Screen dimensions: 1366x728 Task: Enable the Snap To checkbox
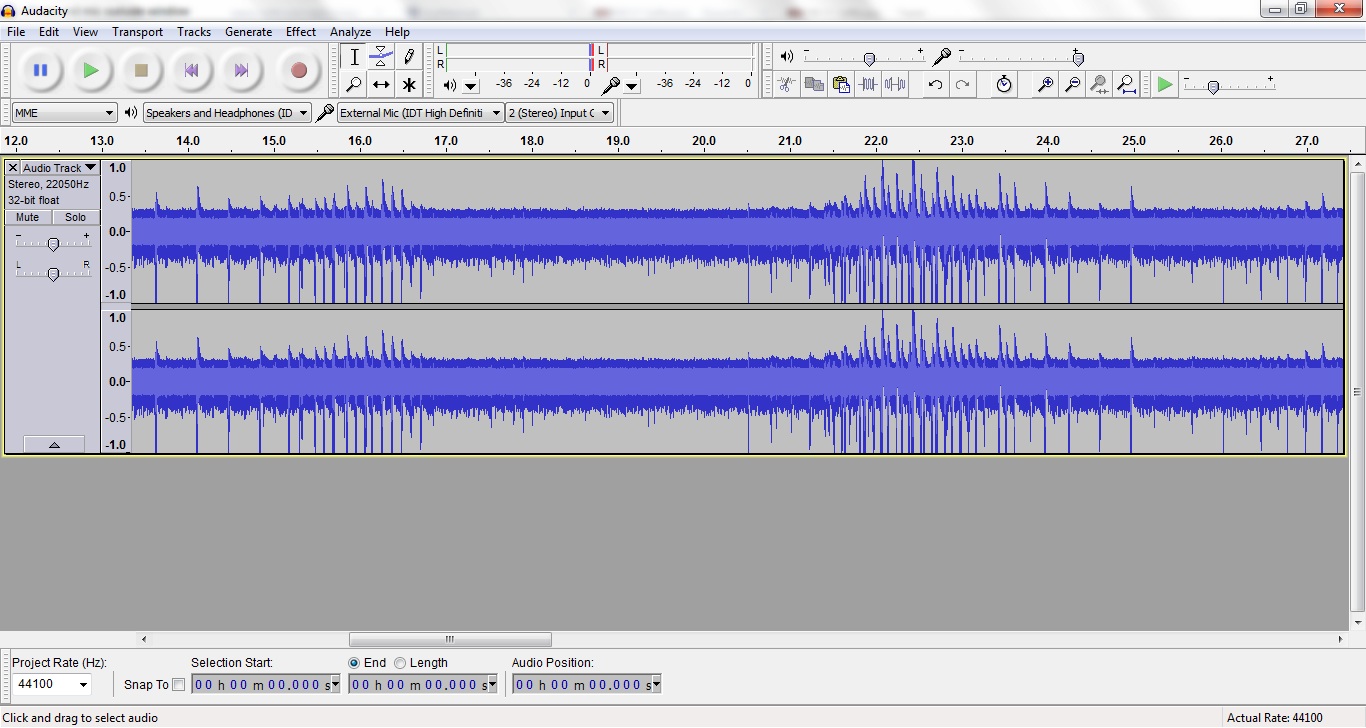click(x=178, y=685)
